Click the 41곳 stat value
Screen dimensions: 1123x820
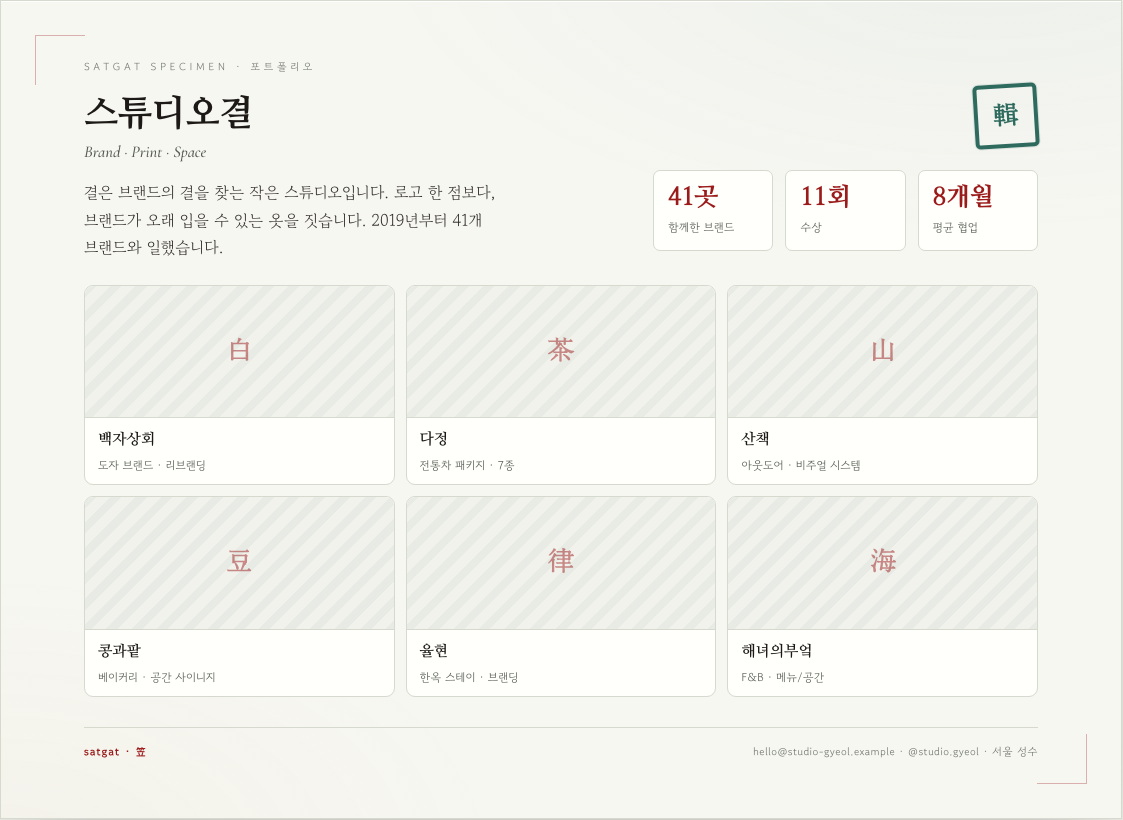(693, 196)
